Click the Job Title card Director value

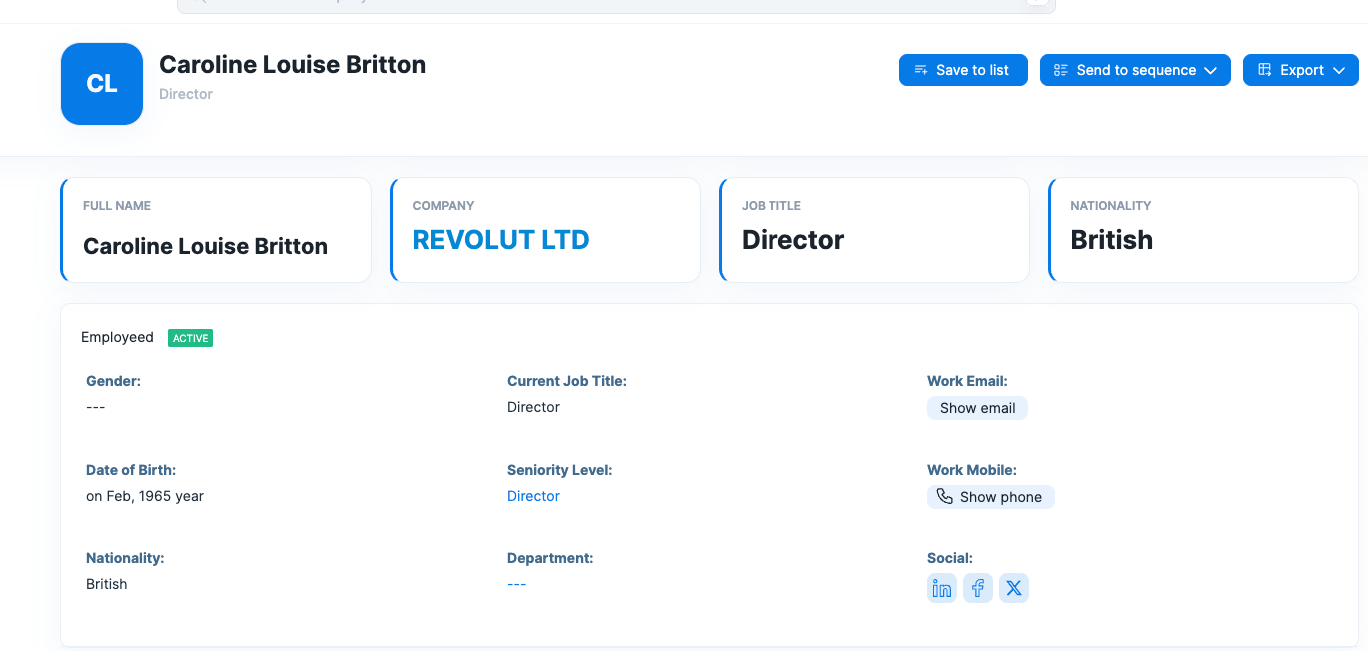pyautogui.click(x=793, y=240)
